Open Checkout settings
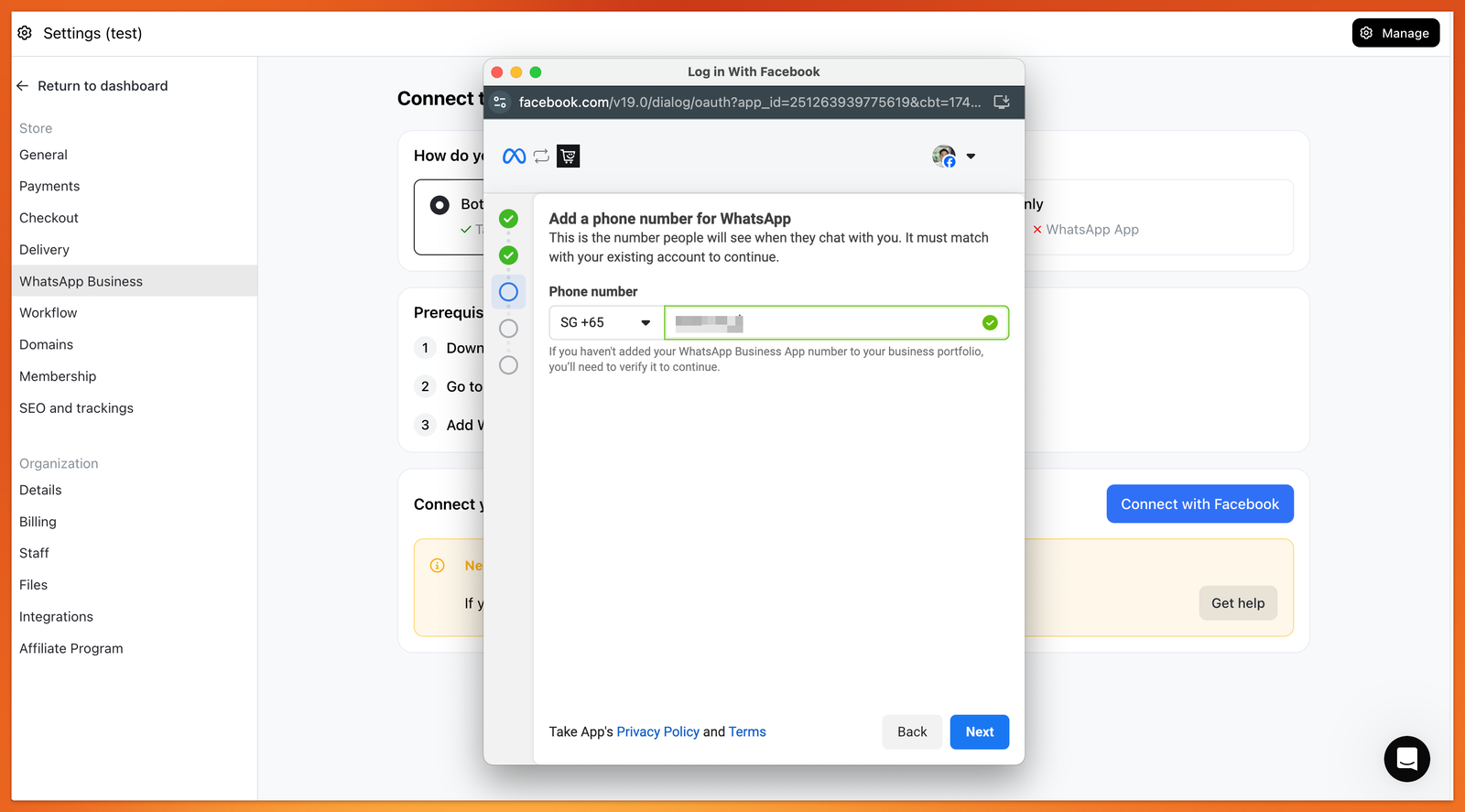1465x812 pixels. coord(49,218)
